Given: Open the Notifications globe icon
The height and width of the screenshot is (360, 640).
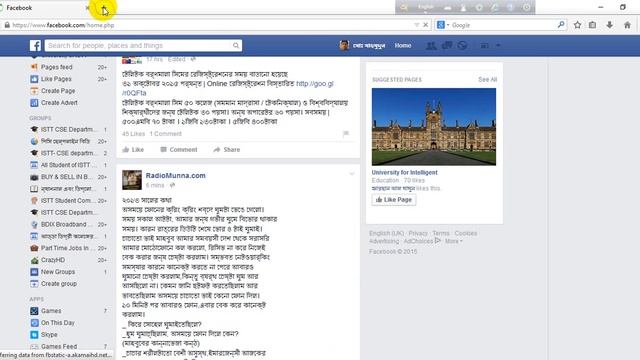Looking at the screenshot, I should pyautogui.click(x=462, y=46).
